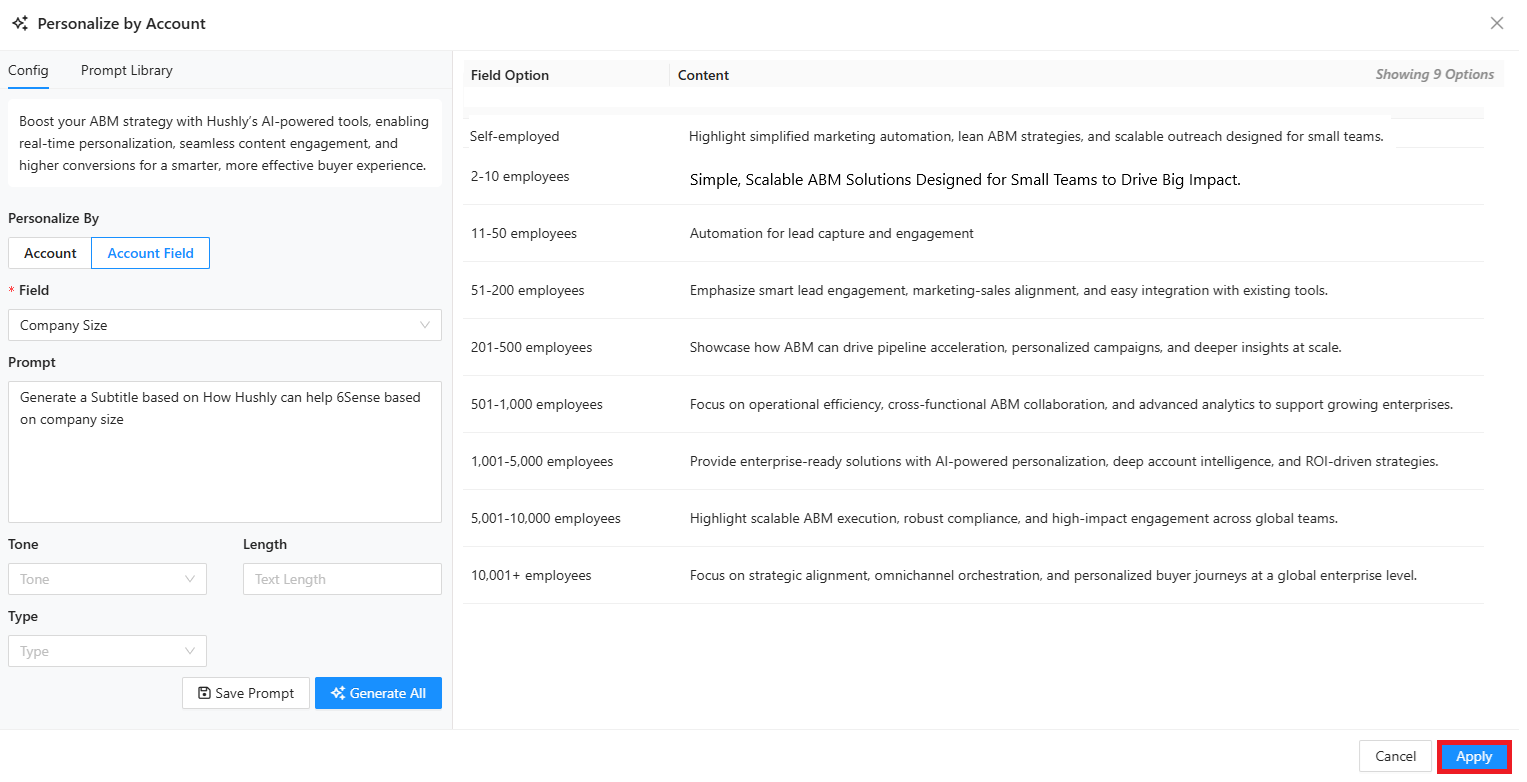Click content 'Simple, Scalable ABM Solutions Designed for Small Teams'
The width and height of the screenshot is (1527, 782).
(965, 180)
